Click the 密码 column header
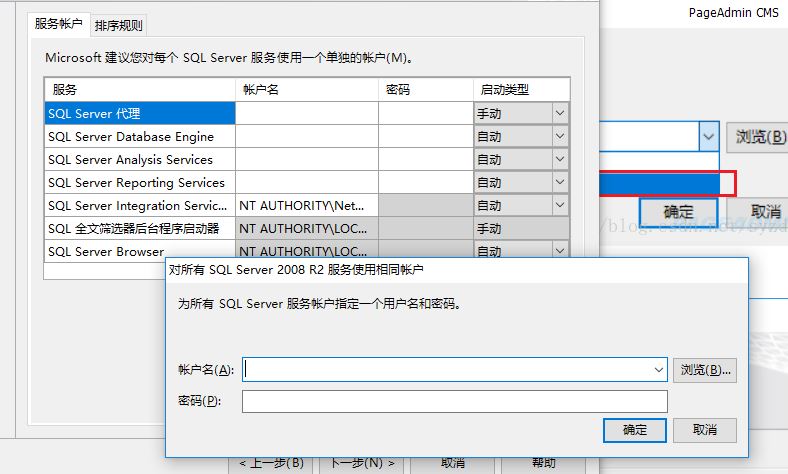 [426, 90]
